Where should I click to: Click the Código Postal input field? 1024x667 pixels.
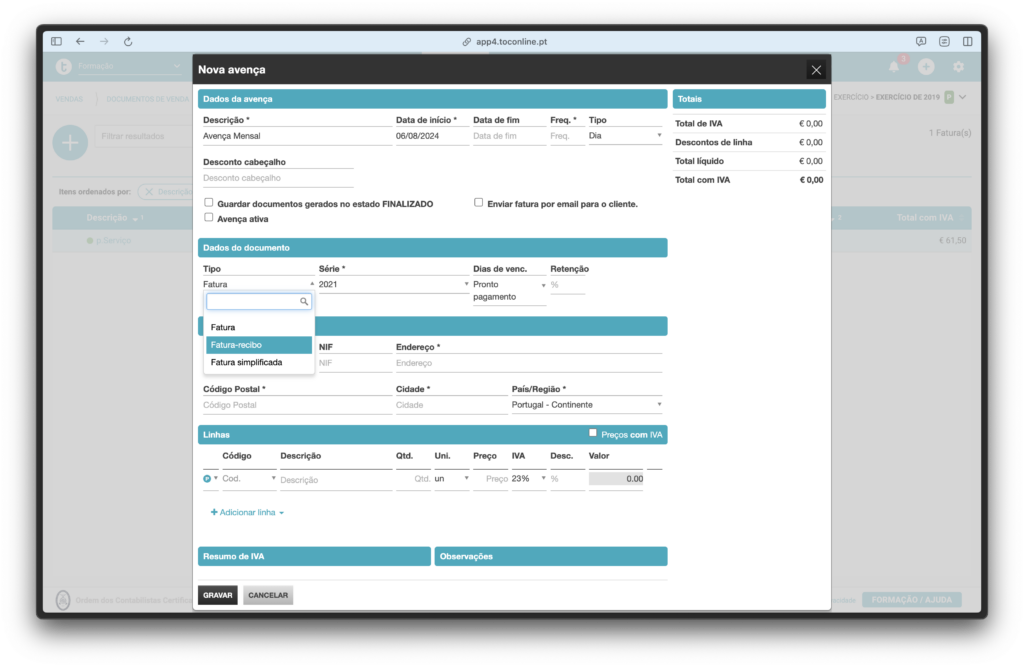(297, 405)
